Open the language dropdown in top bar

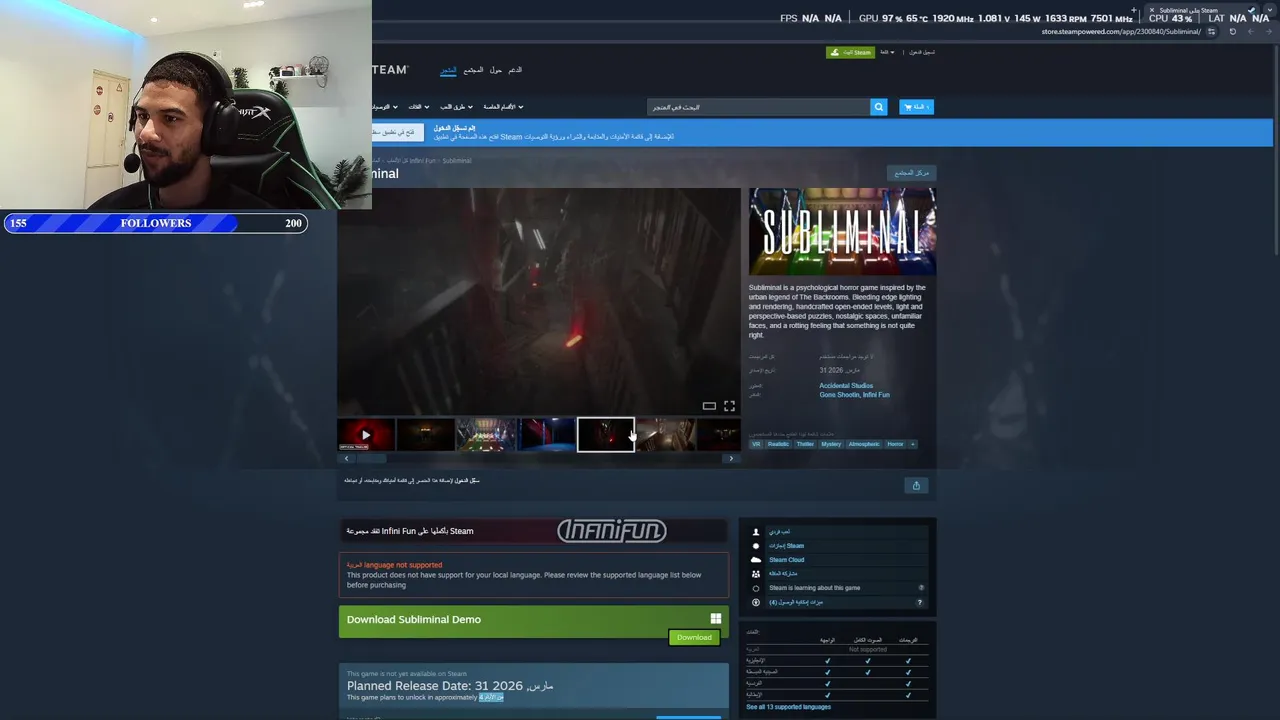(x=887, y=52)
